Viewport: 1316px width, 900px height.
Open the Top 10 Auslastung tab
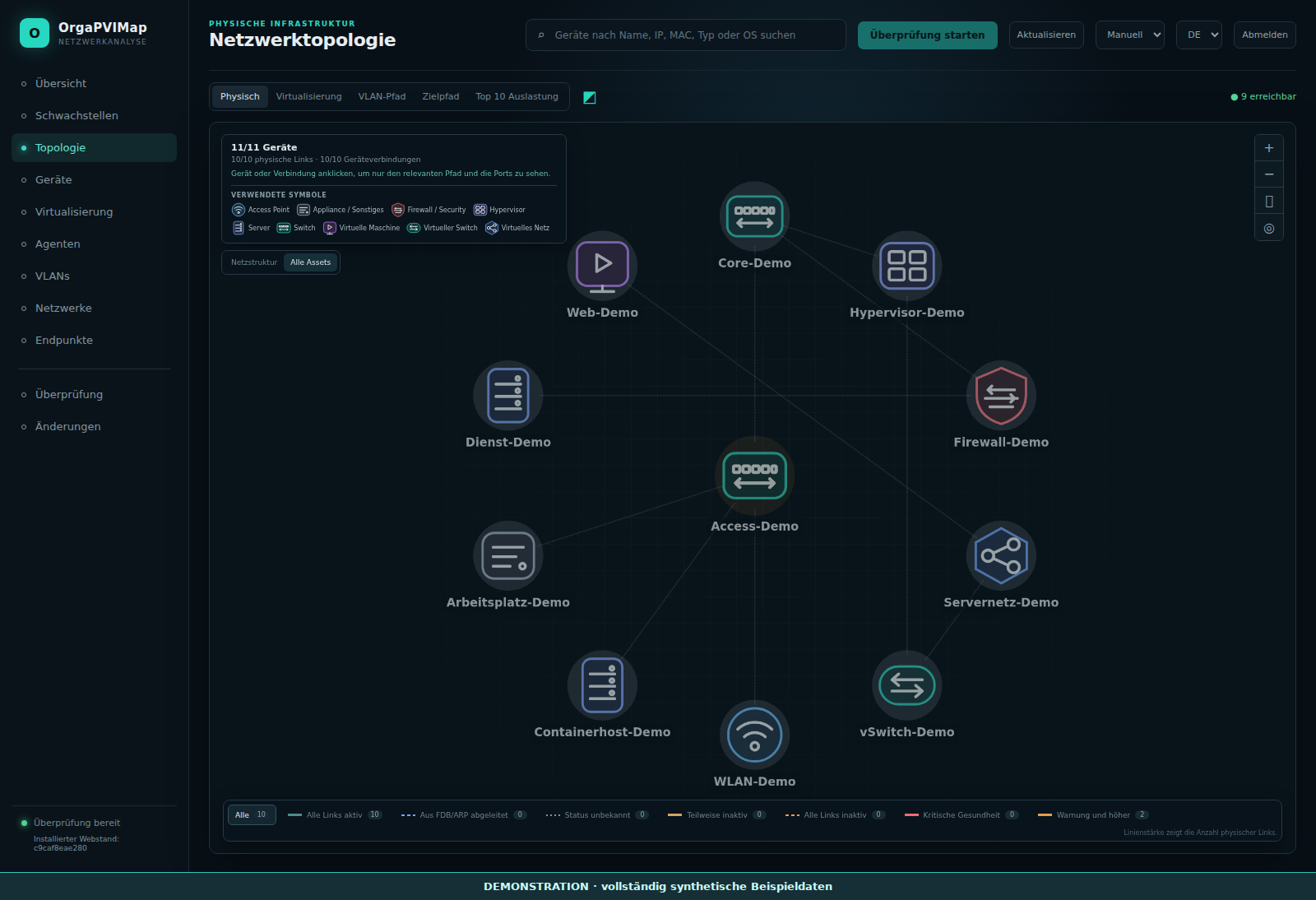tap(517, 96)
